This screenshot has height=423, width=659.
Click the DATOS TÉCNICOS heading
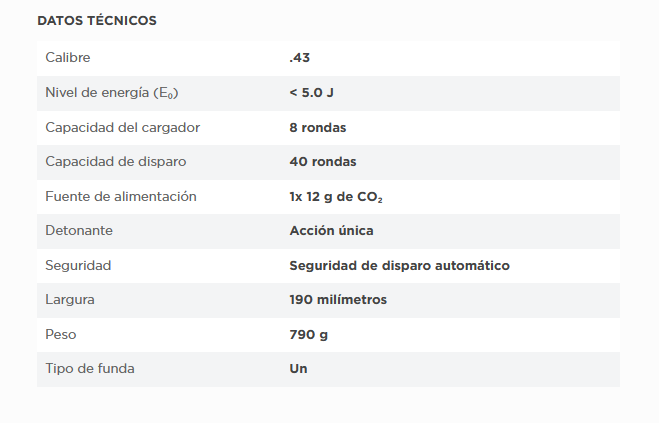[97, 20]
